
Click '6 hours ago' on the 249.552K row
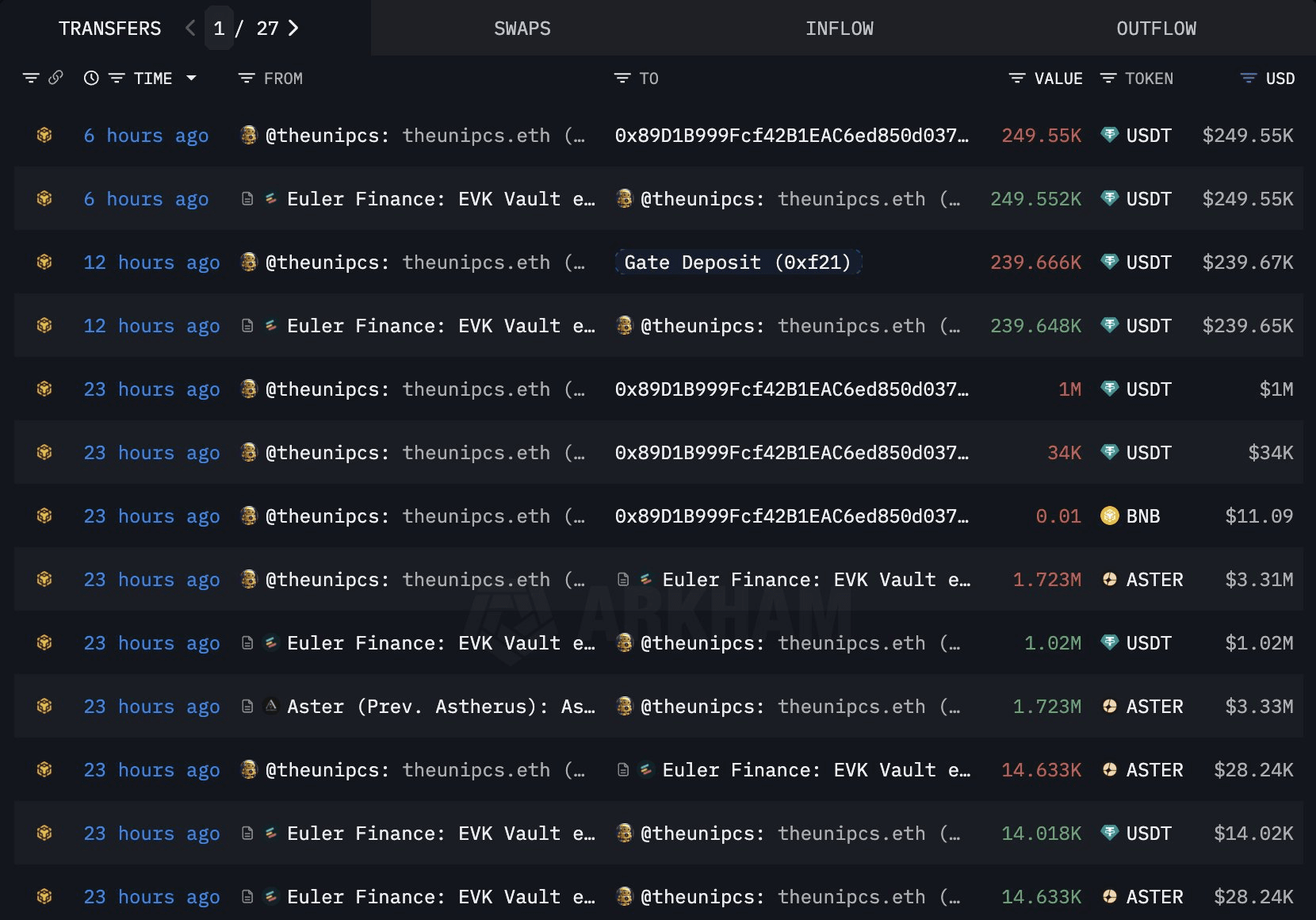pyautogui.click(x=146, y=199)
